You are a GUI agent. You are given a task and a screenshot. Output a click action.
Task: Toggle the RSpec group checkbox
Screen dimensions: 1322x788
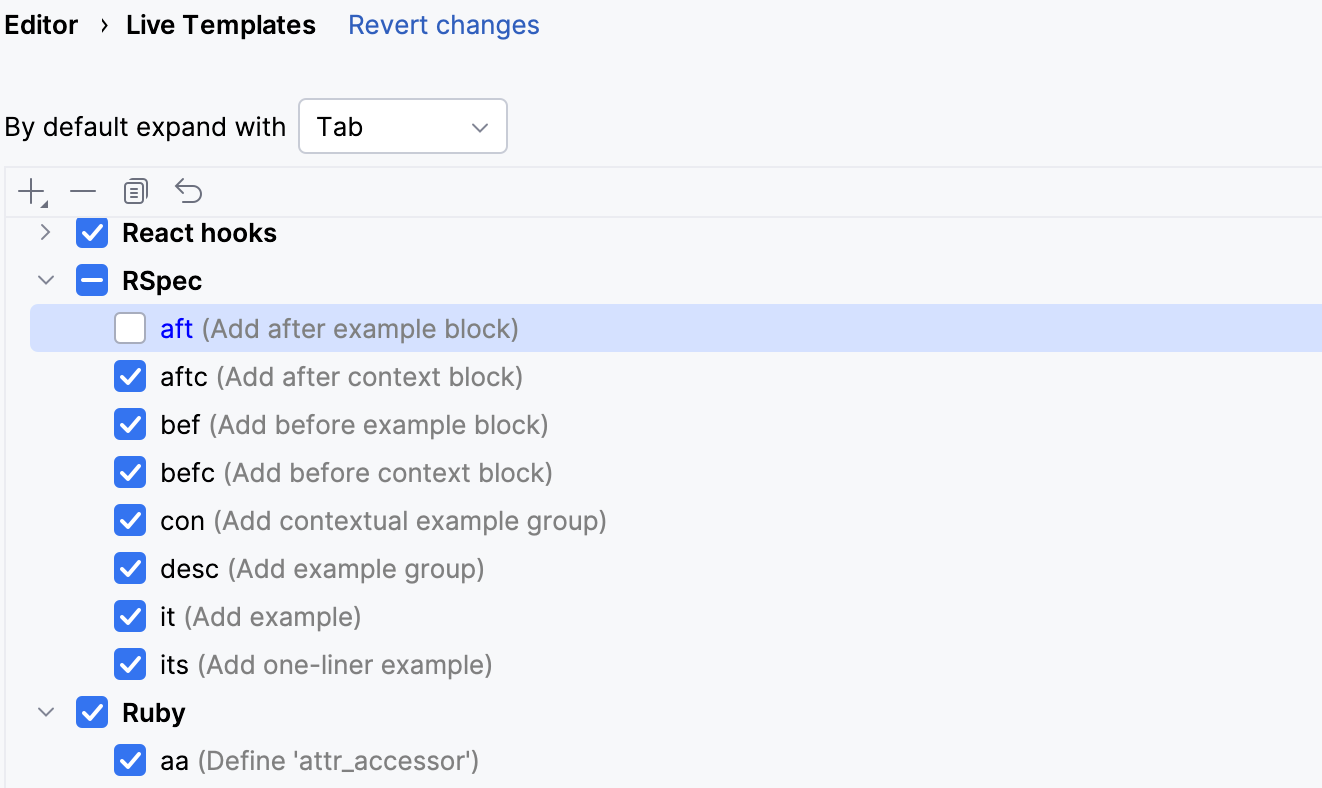tap(92, 280)
